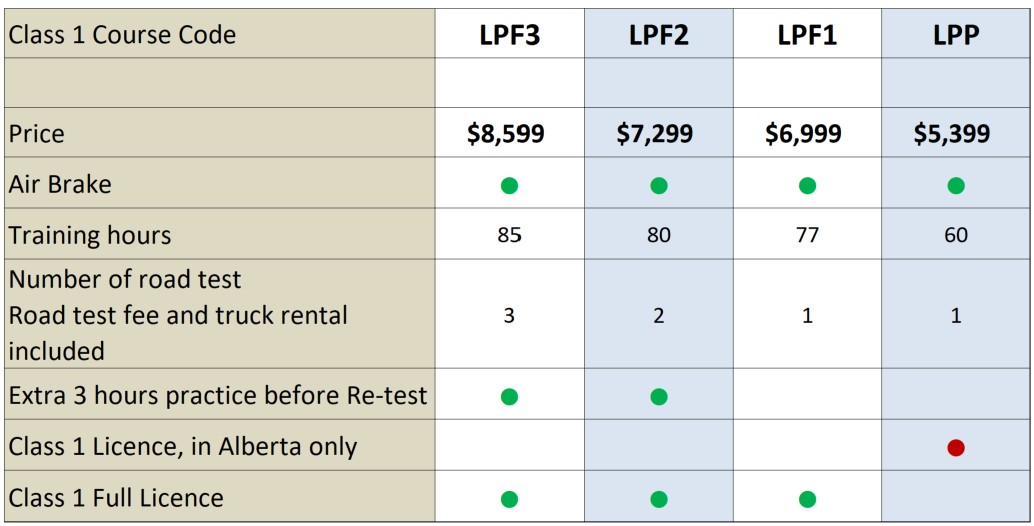
Task: Click the LPF3 Extra 3 hours practice dot
Action: [x=509, y=396]
